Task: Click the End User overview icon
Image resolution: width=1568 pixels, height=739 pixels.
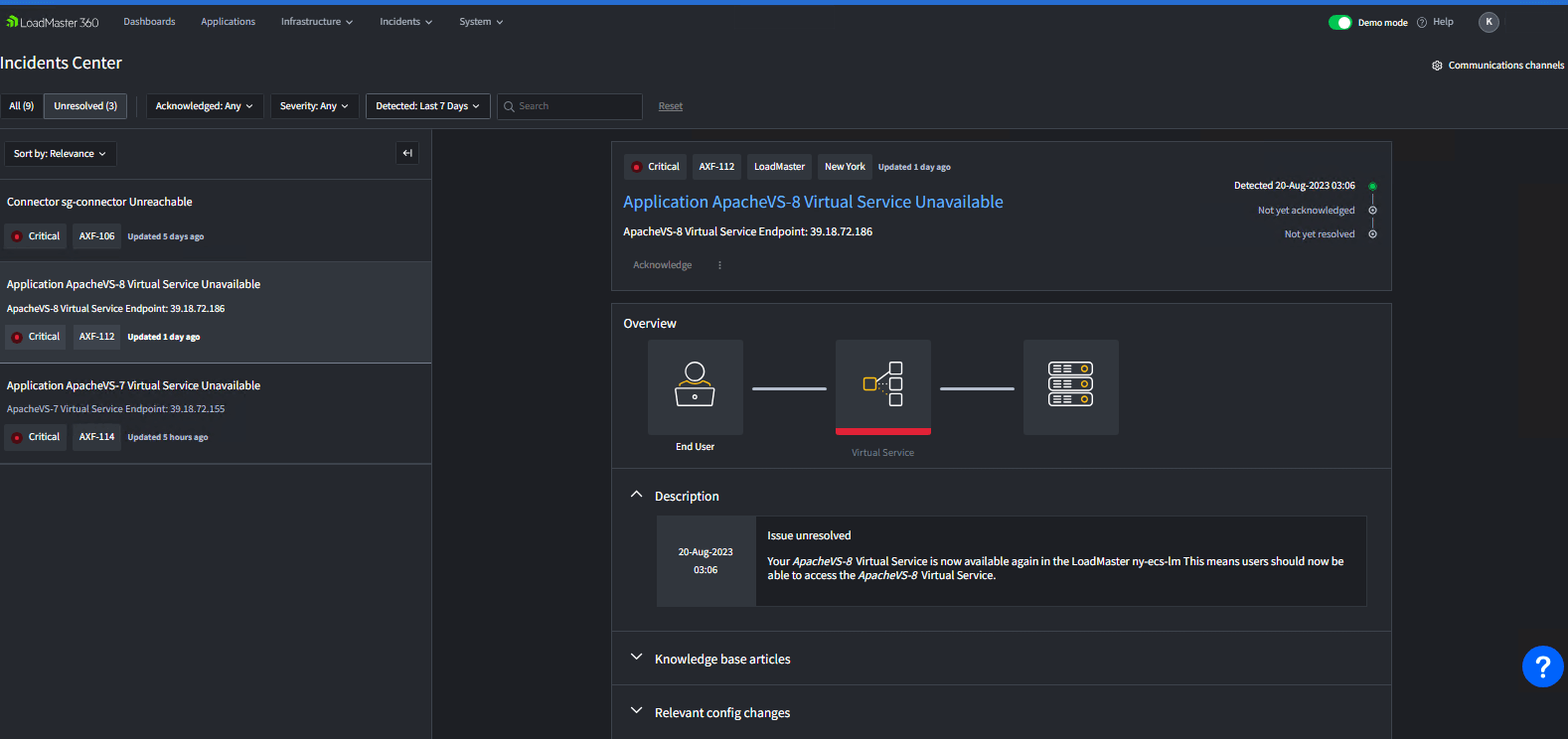Action: click(x=695, y=386)
